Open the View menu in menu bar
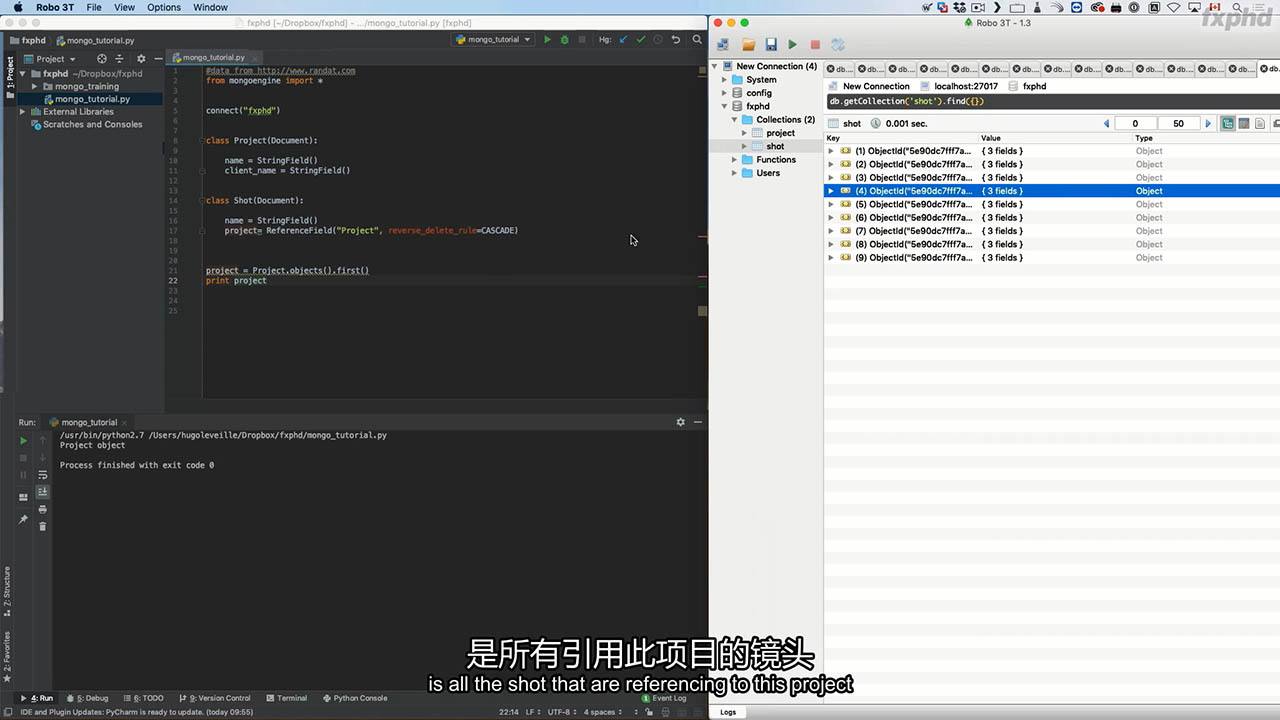The height and width of the screenshot is (720, 1280). (x=124, y=7)
